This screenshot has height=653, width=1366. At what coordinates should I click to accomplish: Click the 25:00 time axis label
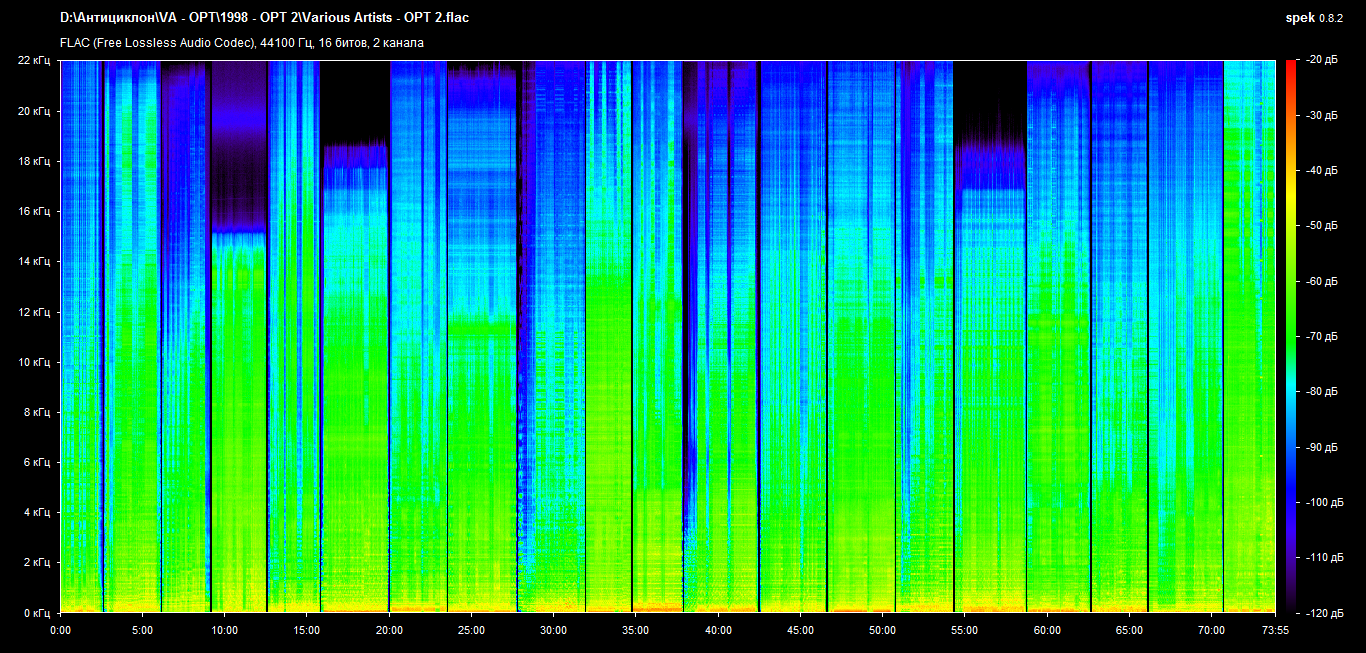point(471,631)
